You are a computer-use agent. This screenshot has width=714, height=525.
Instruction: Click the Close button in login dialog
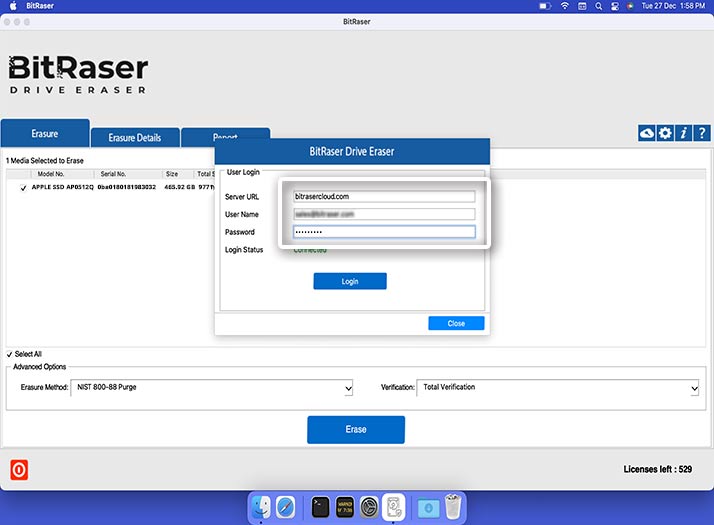click(456, 323)
